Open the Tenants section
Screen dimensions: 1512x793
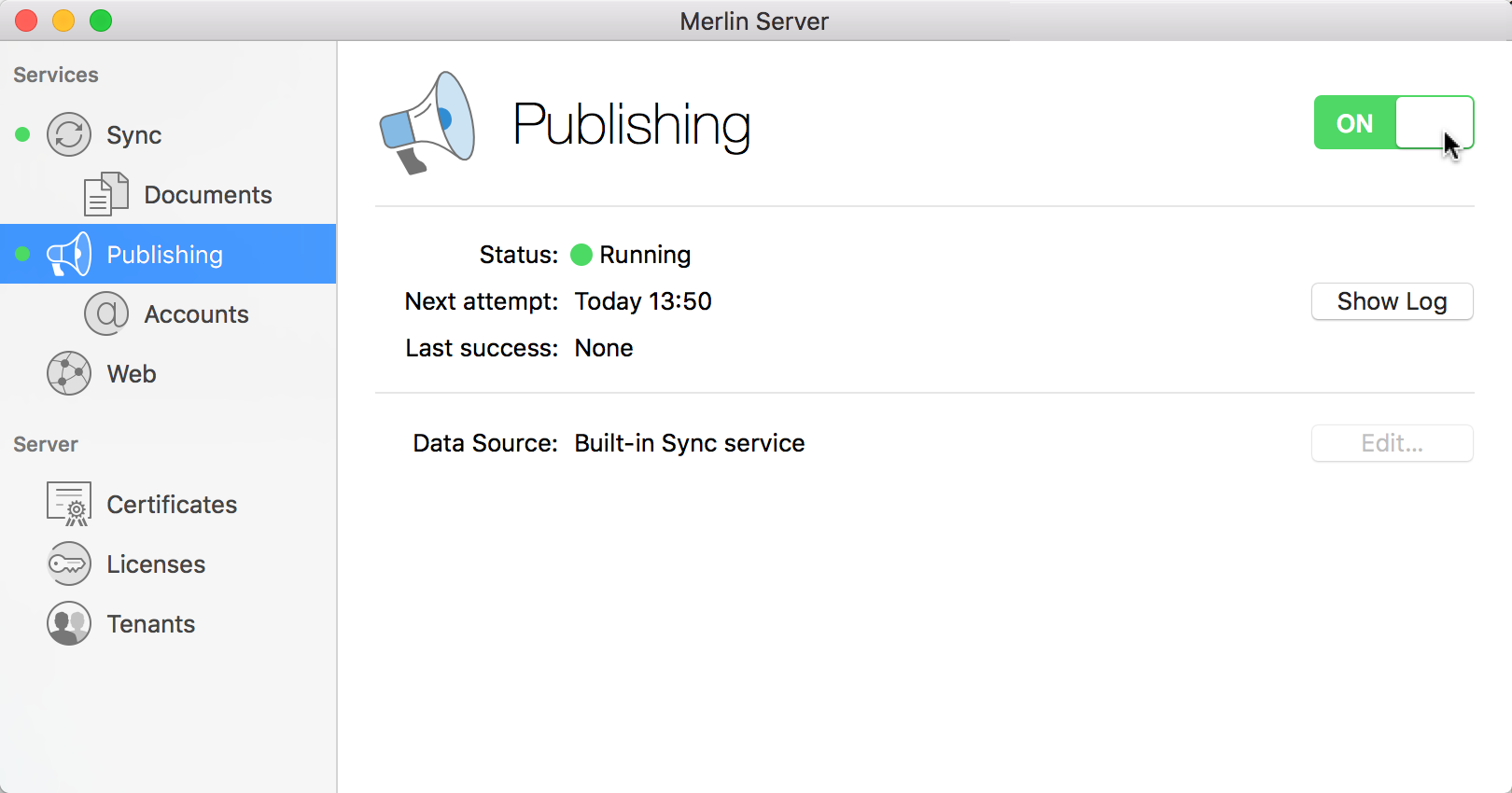(168, 623)
